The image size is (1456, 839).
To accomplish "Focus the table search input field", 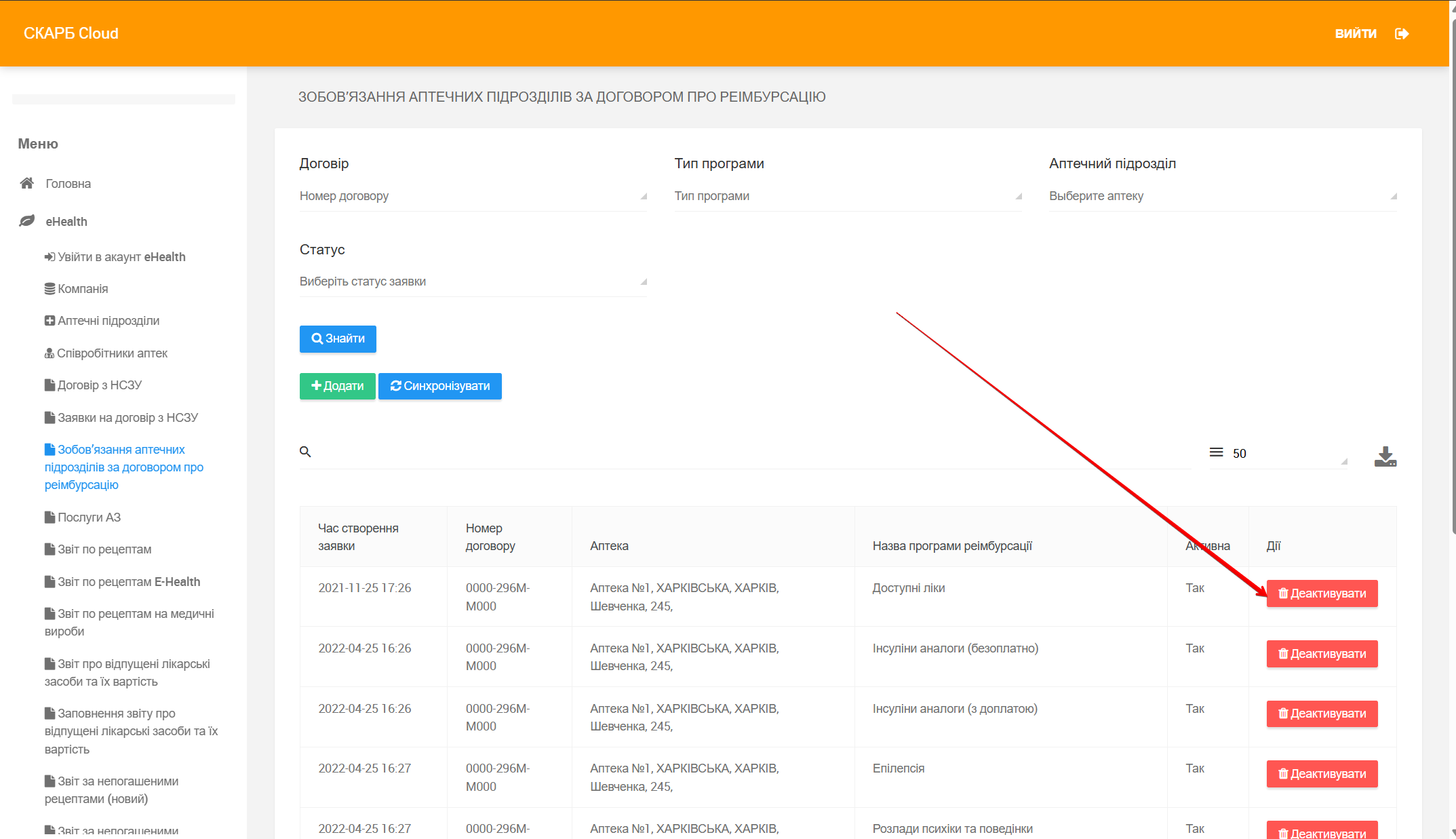I will click(x=746, y=452).
